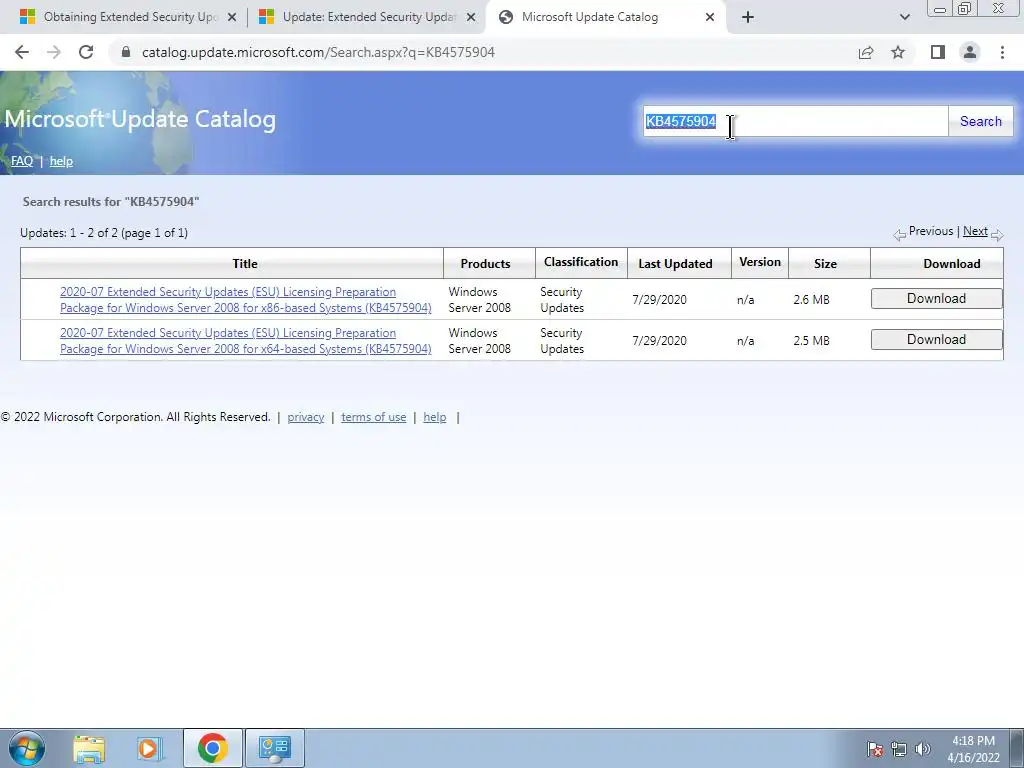
Task: Switch to the Update: Extended Security Updates tab
Action: pyautogui.click(x=368, y=17)
